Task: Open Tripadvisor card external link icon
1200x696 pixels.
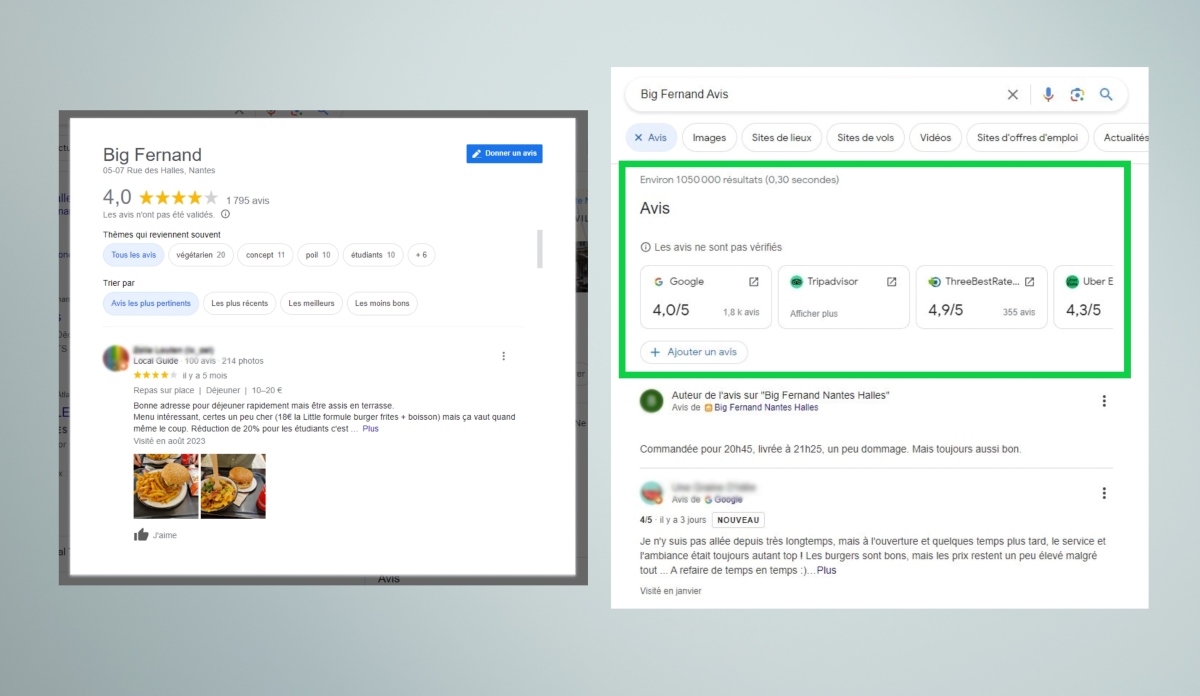Action: click(891, 282)
